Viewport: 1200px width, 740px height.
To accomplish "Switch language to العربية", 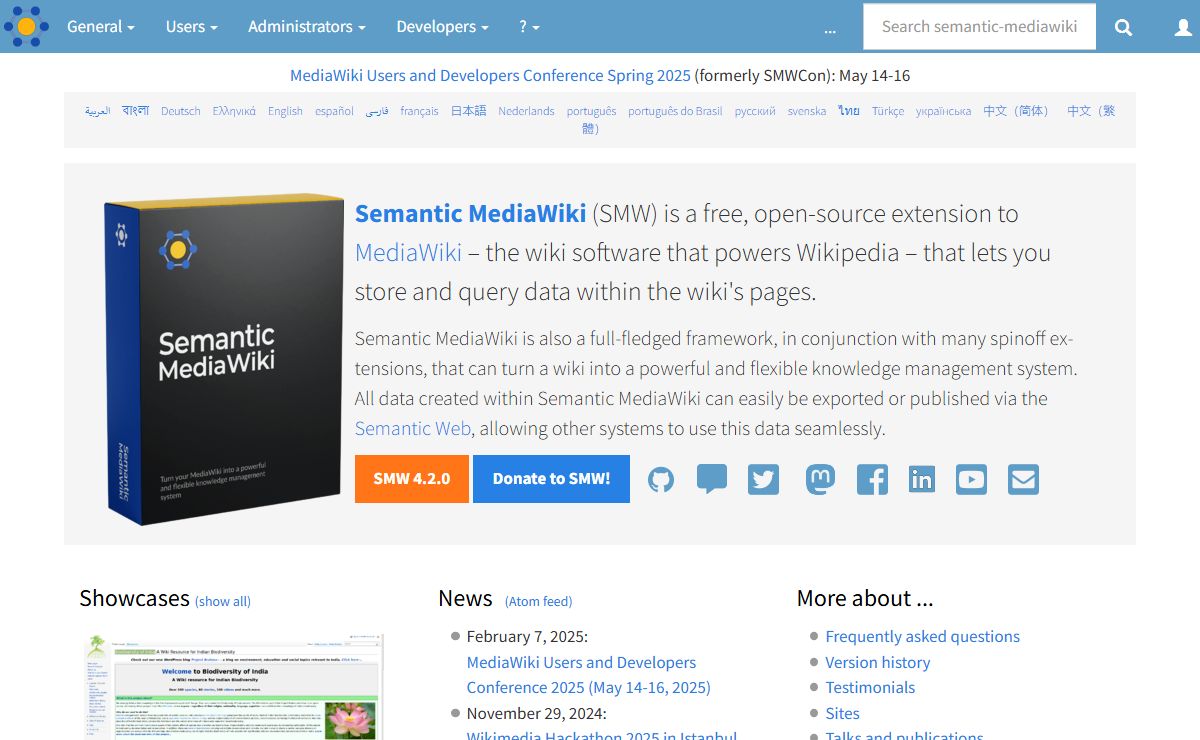I will pos(97,111).
